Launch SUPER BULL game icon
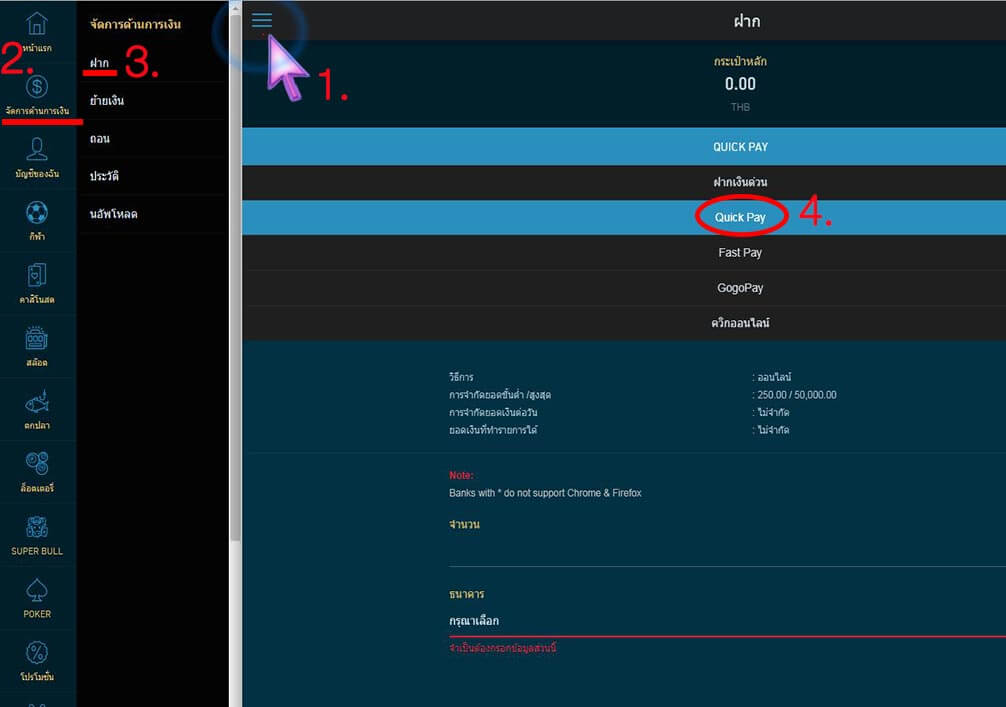Viewport: 1006px width, 707px height. coord(37,527)
